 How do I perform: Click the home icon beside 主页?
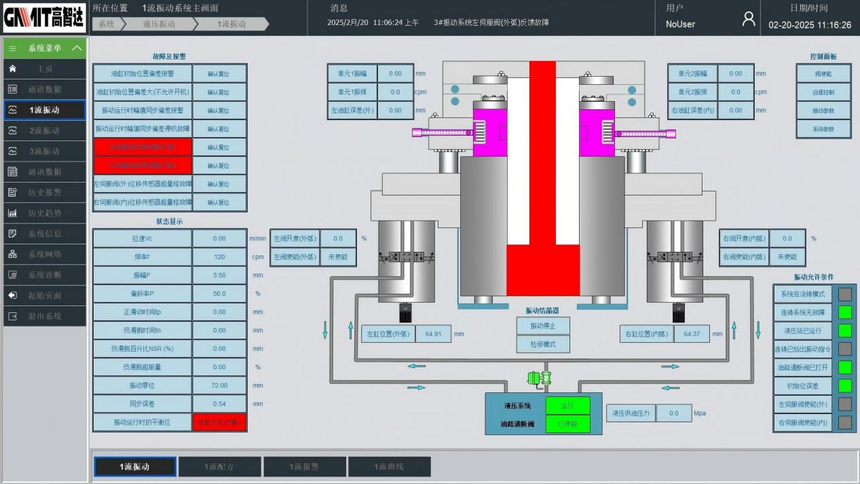pos(12,69)
